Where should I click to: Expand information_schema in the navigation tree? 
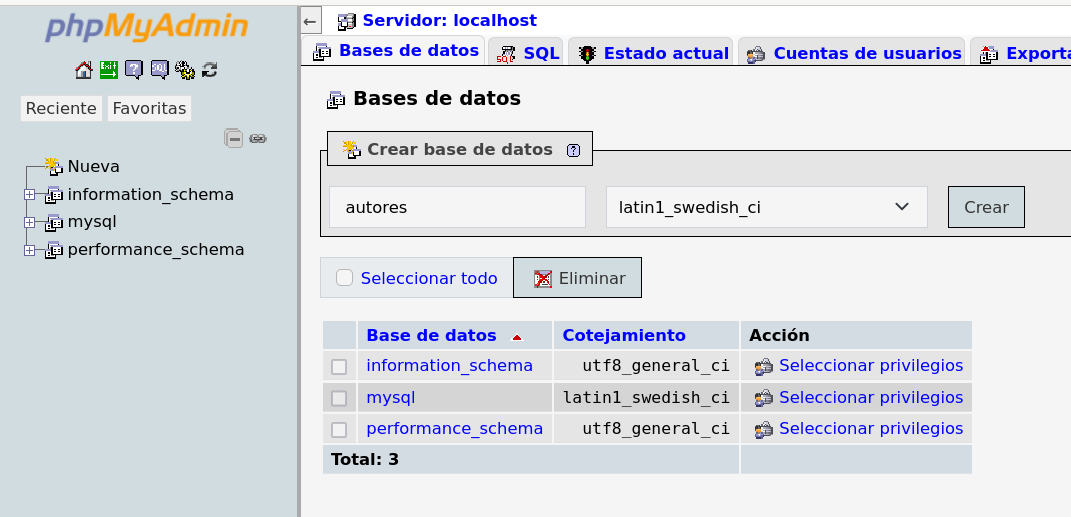(30, 195)
